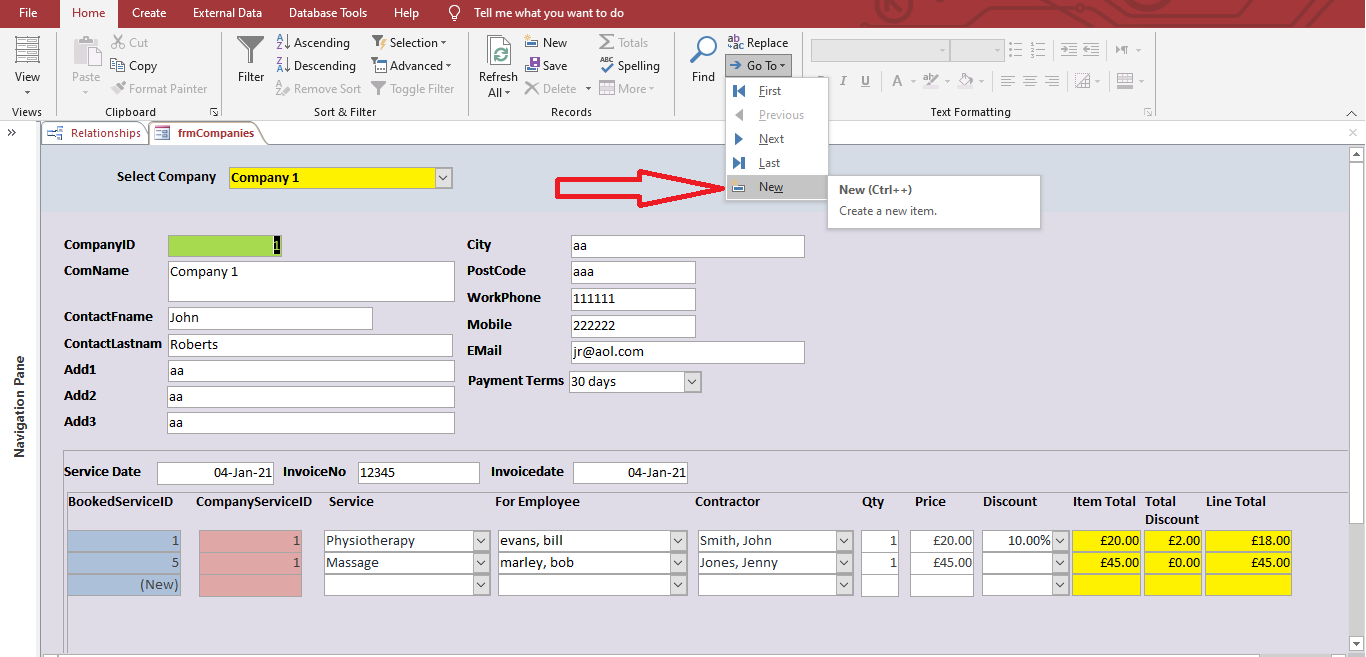Click the EMail input field
The image size is (1366, 657).
click(687, 352)
